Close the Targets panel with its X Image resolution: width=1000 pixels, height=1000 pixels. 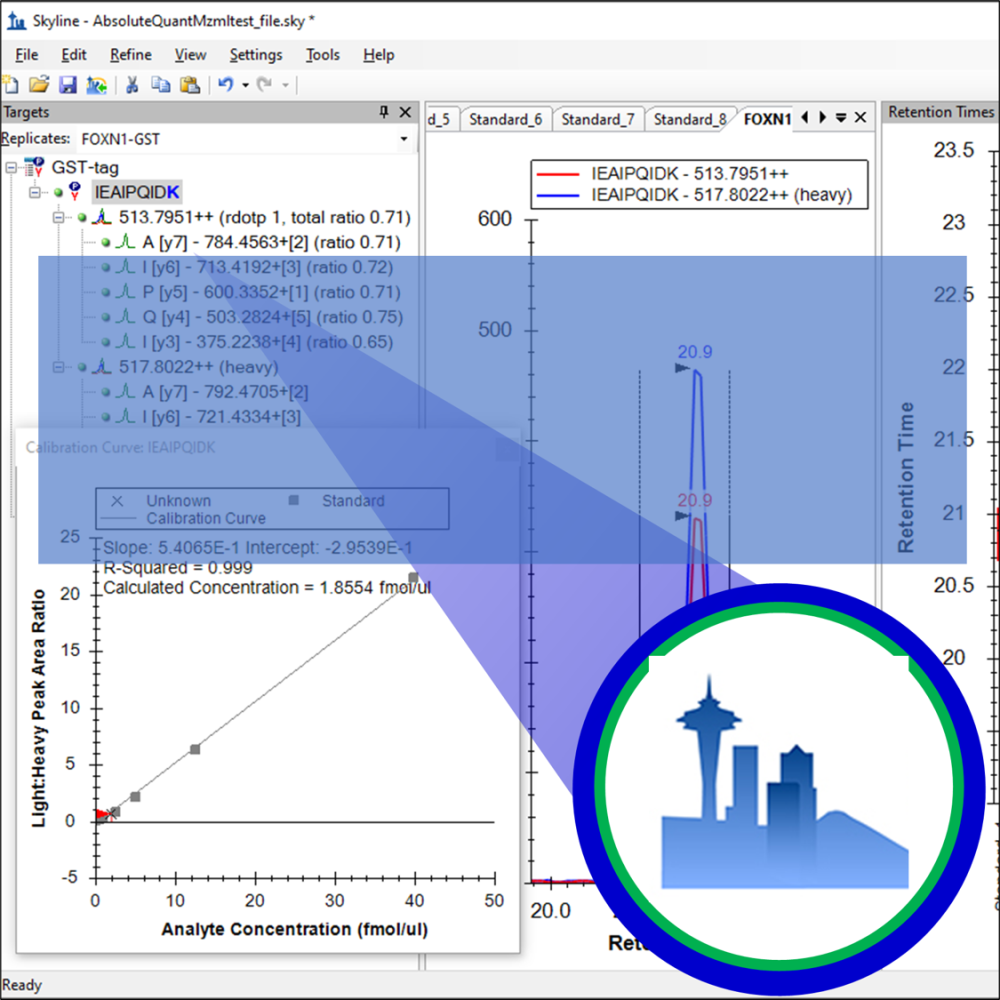click(x=405, y=112)
